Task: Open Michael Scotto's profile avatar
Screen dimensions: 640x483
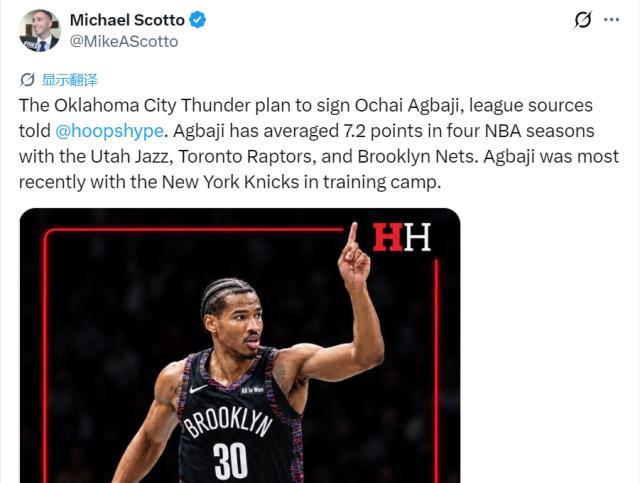Action: tap(40, 31)
